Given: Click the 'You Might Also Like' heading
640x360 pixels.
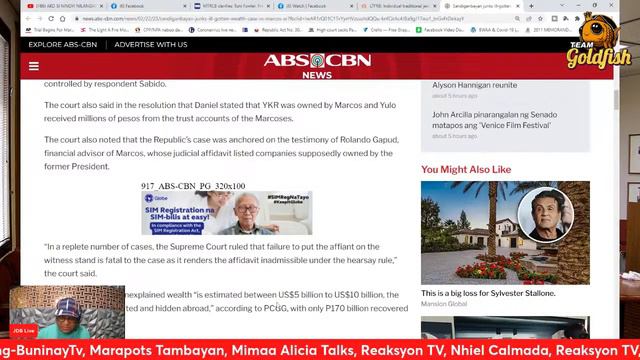Looking at the screenshot, I should pos(466,169).
